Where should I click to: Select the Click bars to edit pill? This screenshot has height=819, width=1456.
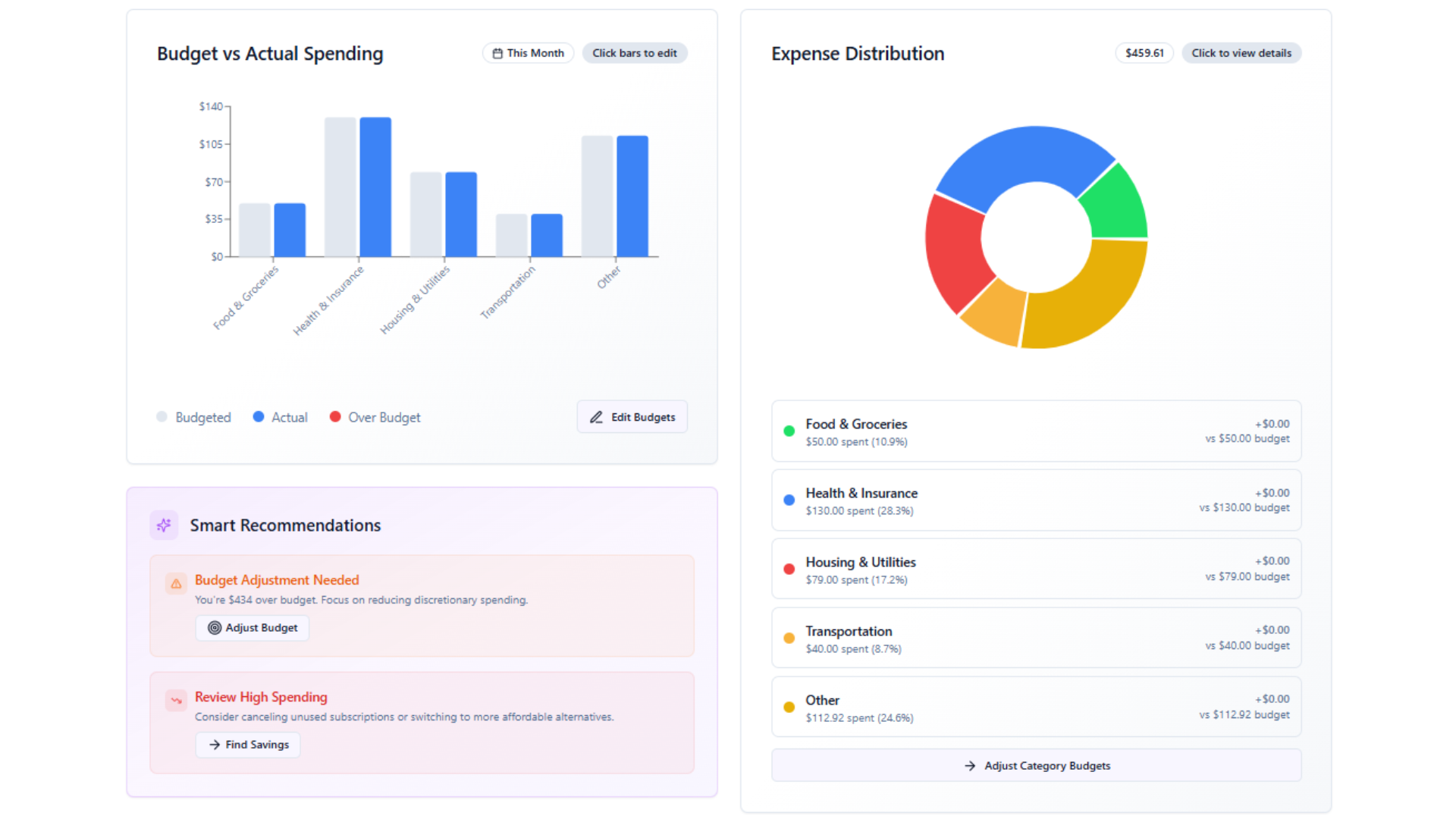pos(635,53)
